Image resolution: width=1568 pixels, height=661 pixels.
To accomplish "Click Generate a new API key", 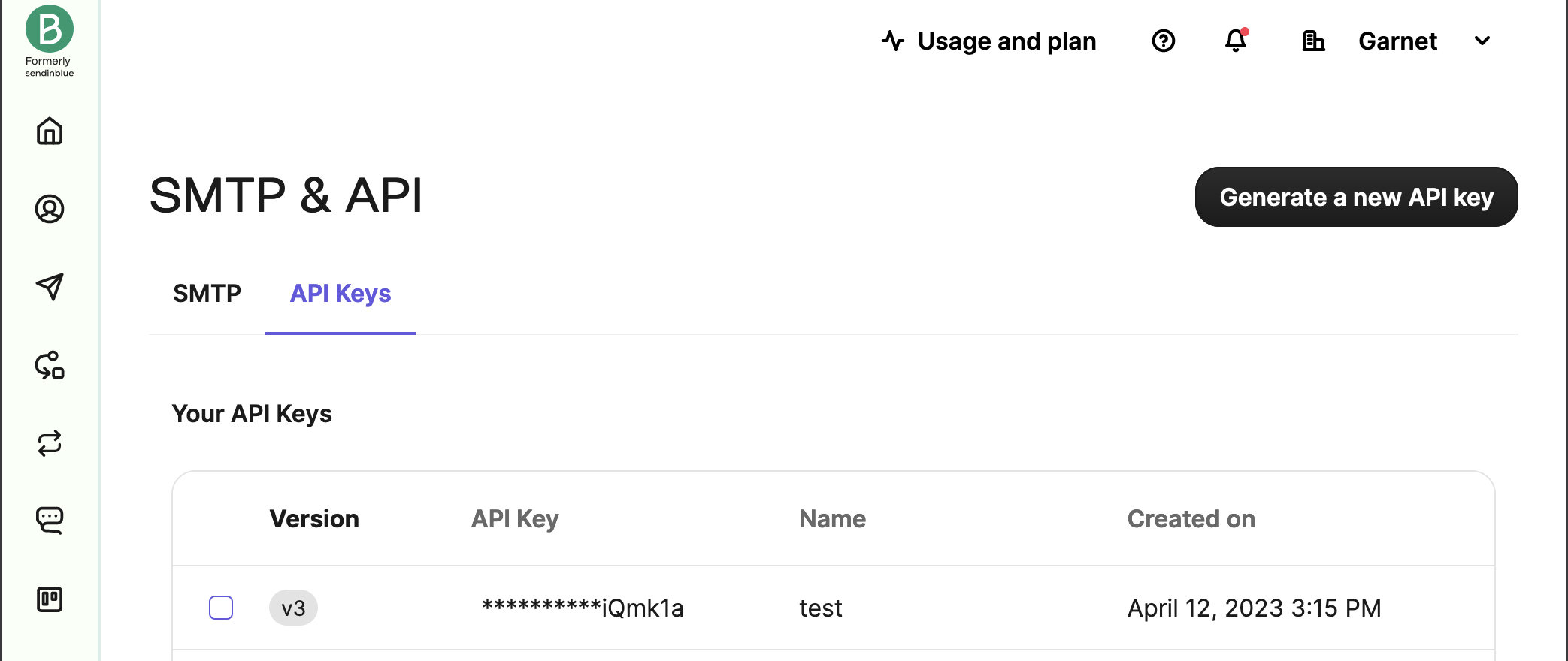I will click(1356, 197).
